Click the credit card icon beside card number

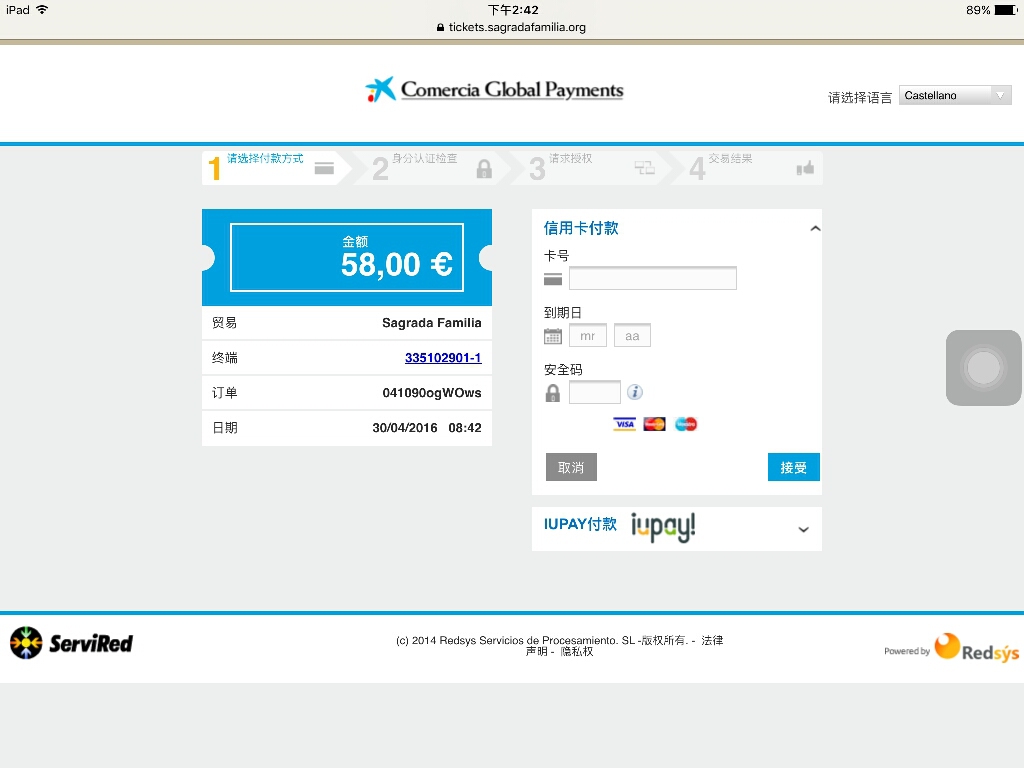(552, 279)
